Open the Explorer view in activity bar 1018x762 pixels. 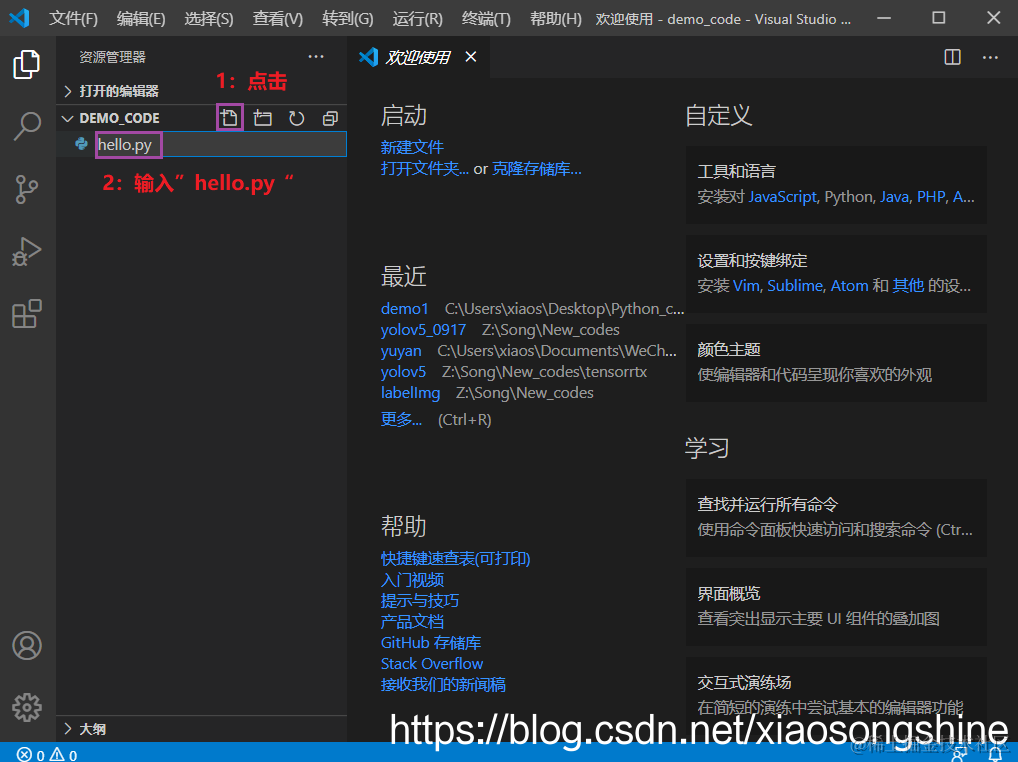click(x=27, y=64)
